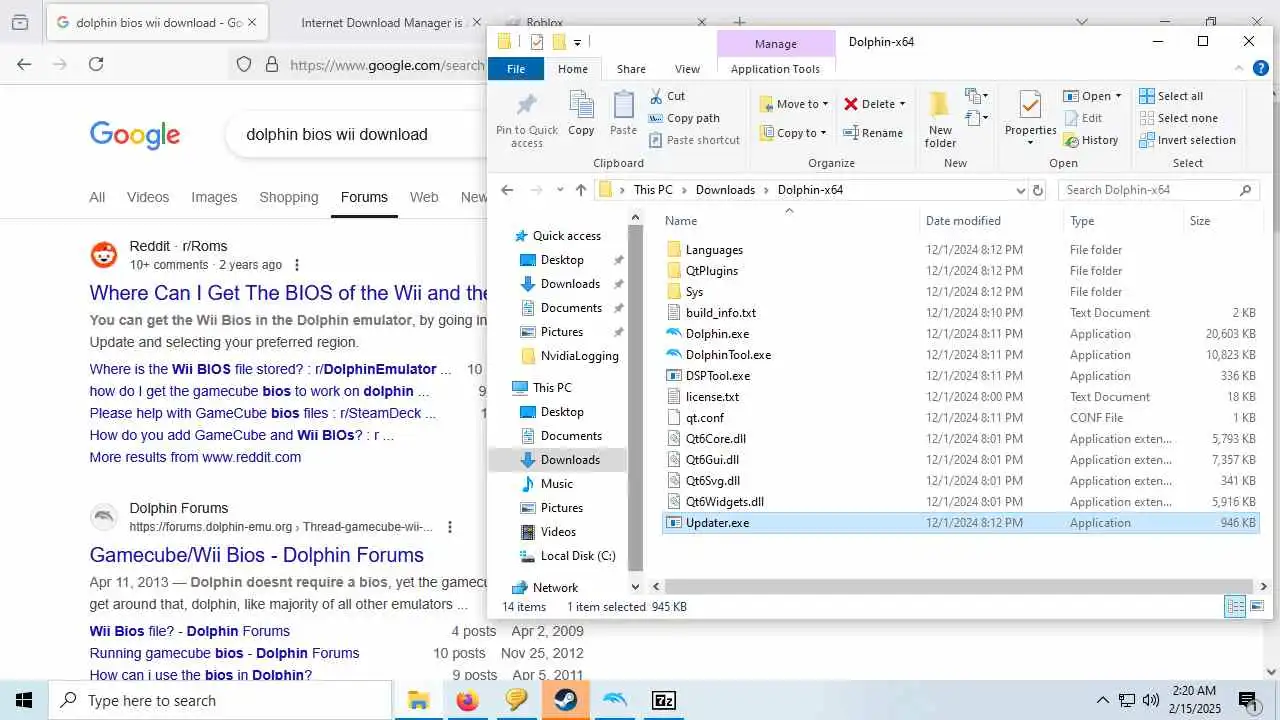The height and width of the screenshot is (720, 1280).
Task: Switch to Large icons view in status bar
Action: [x=1257, y=606]
